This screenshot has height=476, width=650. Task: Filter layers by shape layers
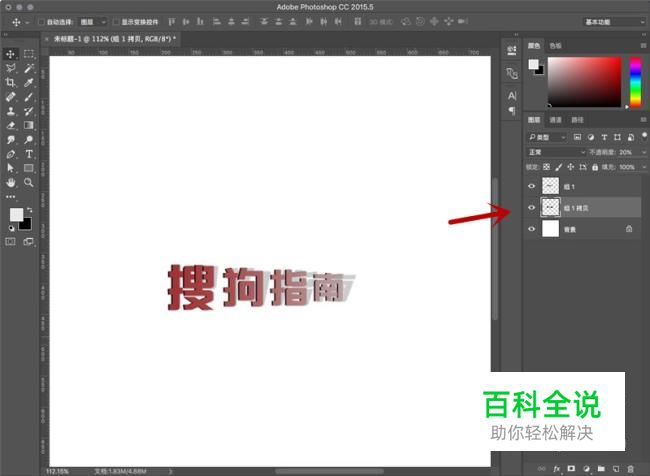617,137
